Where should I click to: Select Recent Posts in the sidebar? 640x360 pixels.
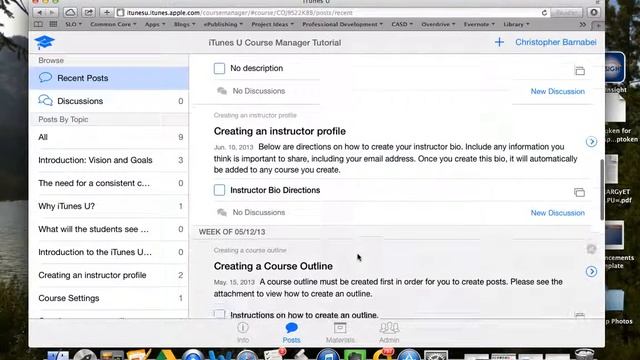click(109, 78)
